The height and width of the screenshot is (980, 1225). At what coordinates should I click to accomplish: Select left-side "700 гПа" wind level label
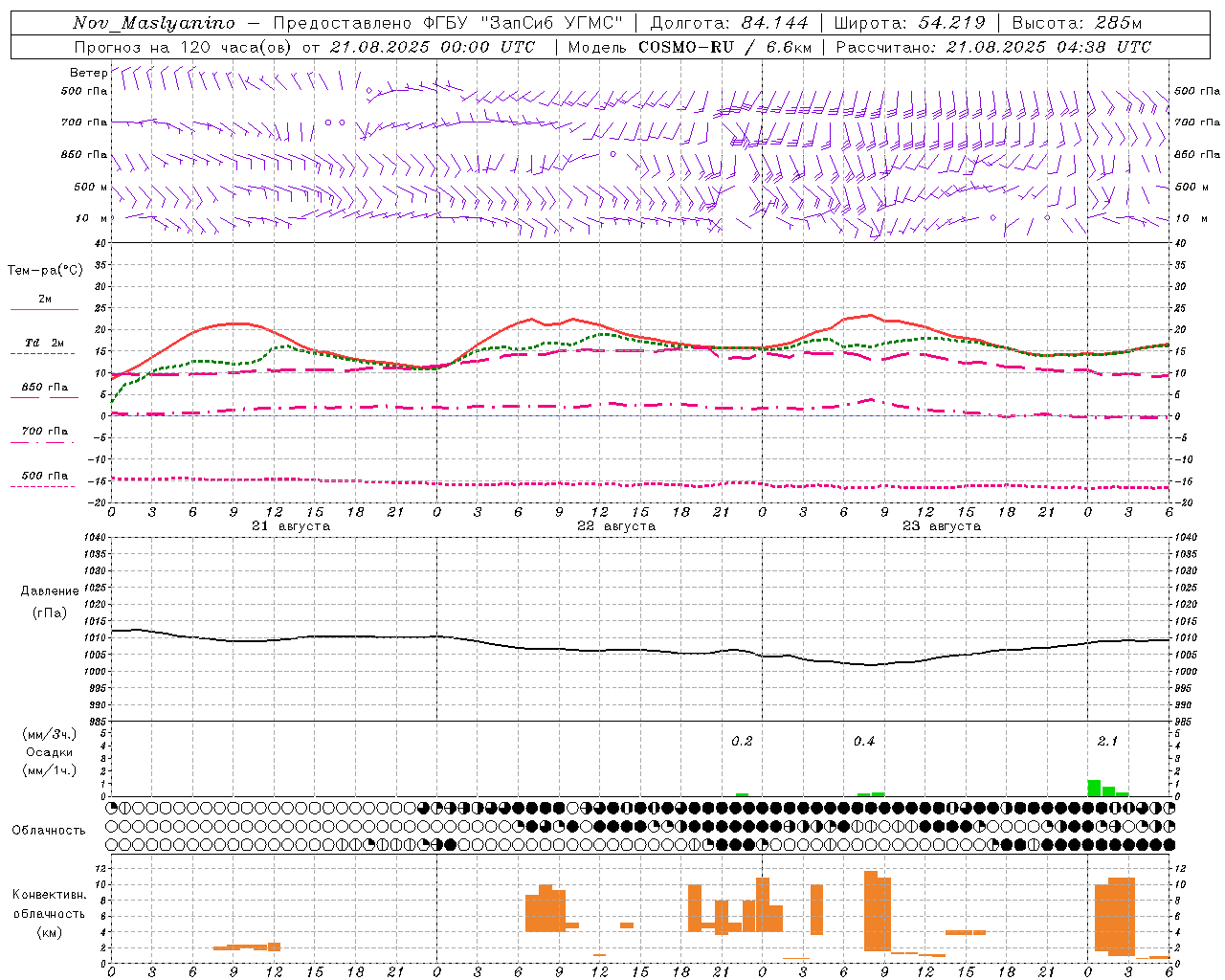(84, 122)
